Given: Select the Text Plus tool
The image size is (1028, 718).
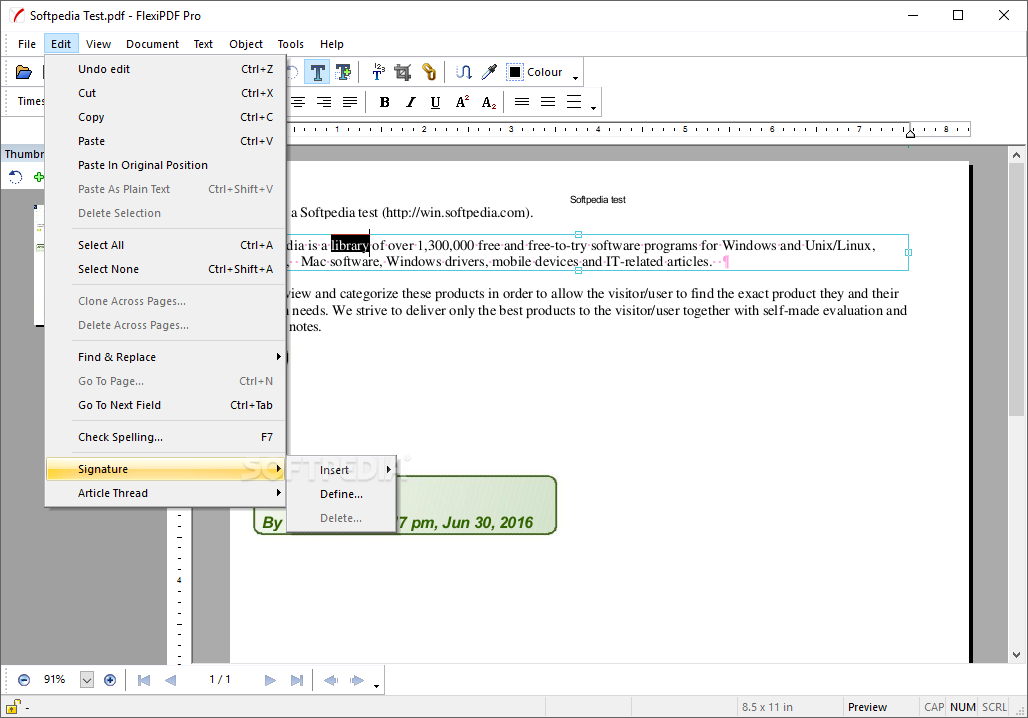Looking at the screenshot, I should [x=343, y=72].
